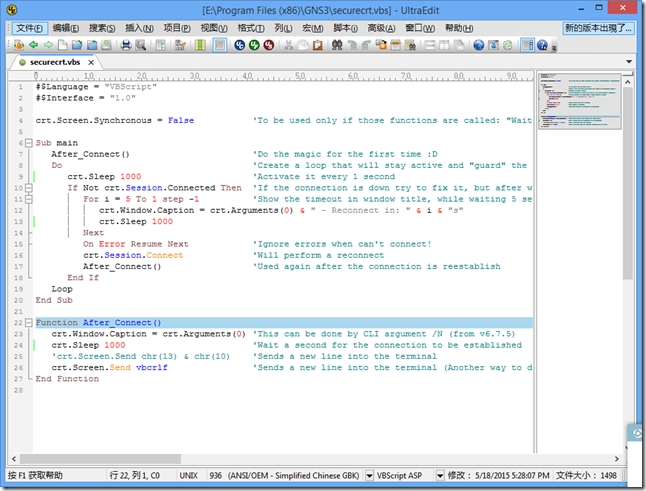Click the green Back arrow toolbar icon

(x=34, y=45)
